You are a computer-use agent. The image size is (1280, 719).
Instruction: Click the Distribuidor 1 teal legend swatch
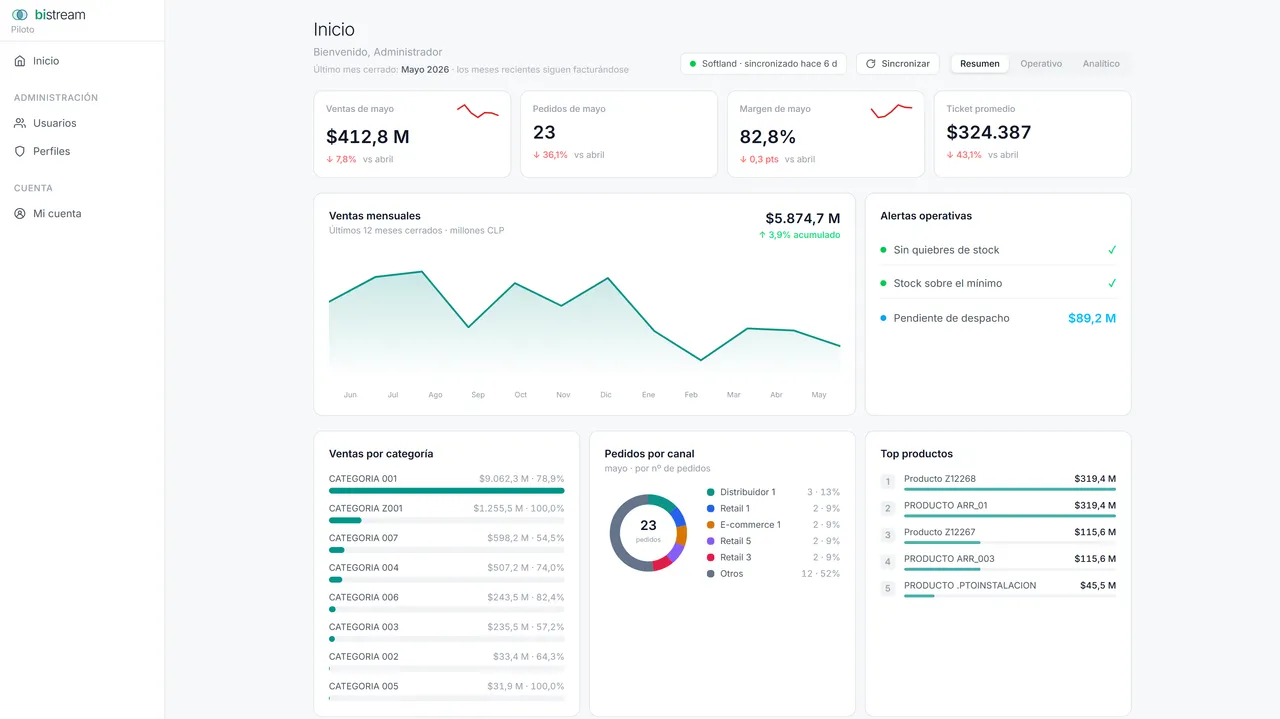coord(711,492)
